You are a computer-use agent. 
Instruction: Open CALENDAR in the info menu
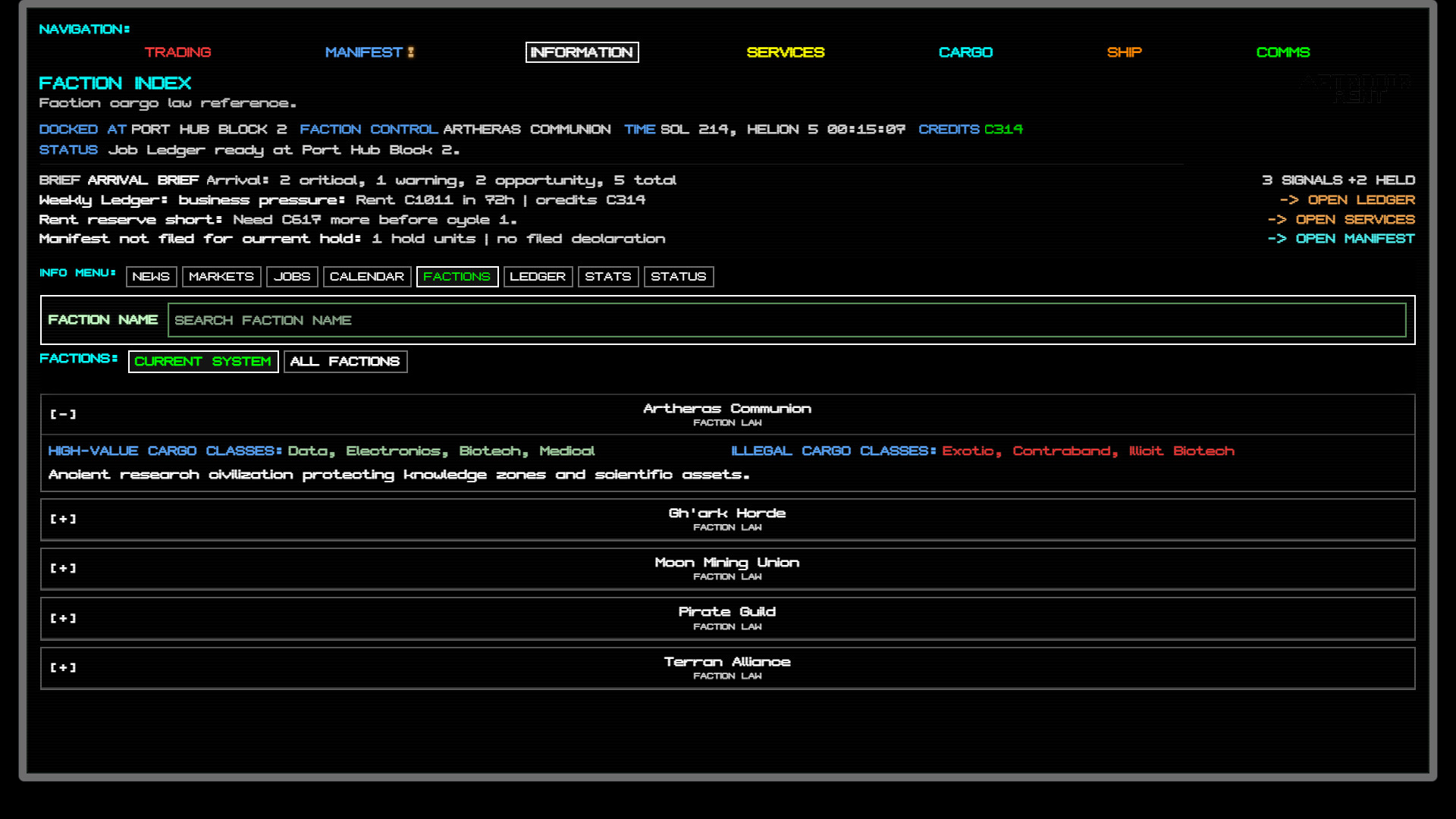pyautogui.click(x=367, y=277)
